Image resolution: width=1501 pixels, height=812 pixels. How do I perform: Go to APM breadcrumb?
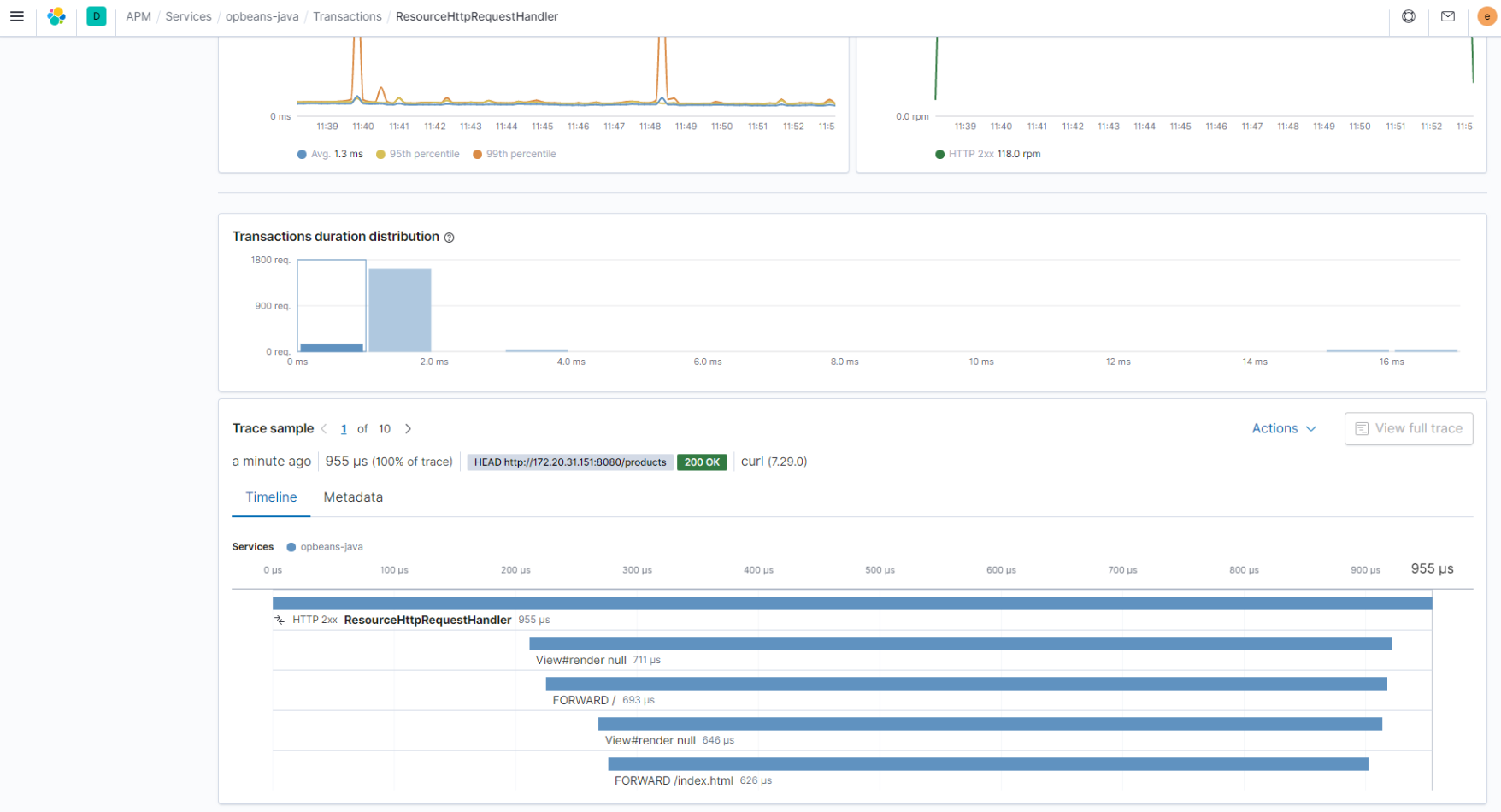point(138,16)
